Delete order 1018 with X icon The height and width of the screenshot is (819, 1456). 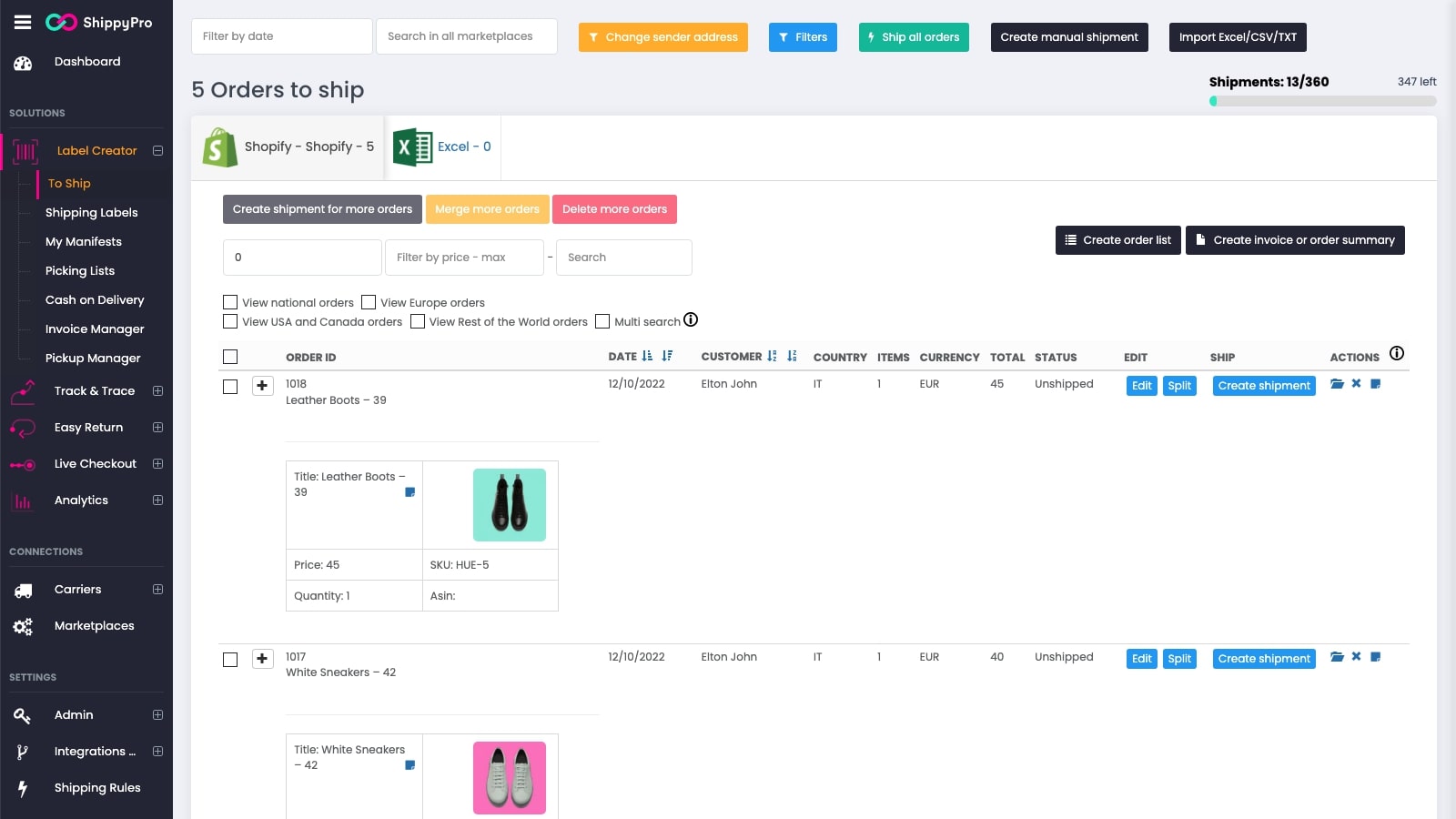point(1356,384)
